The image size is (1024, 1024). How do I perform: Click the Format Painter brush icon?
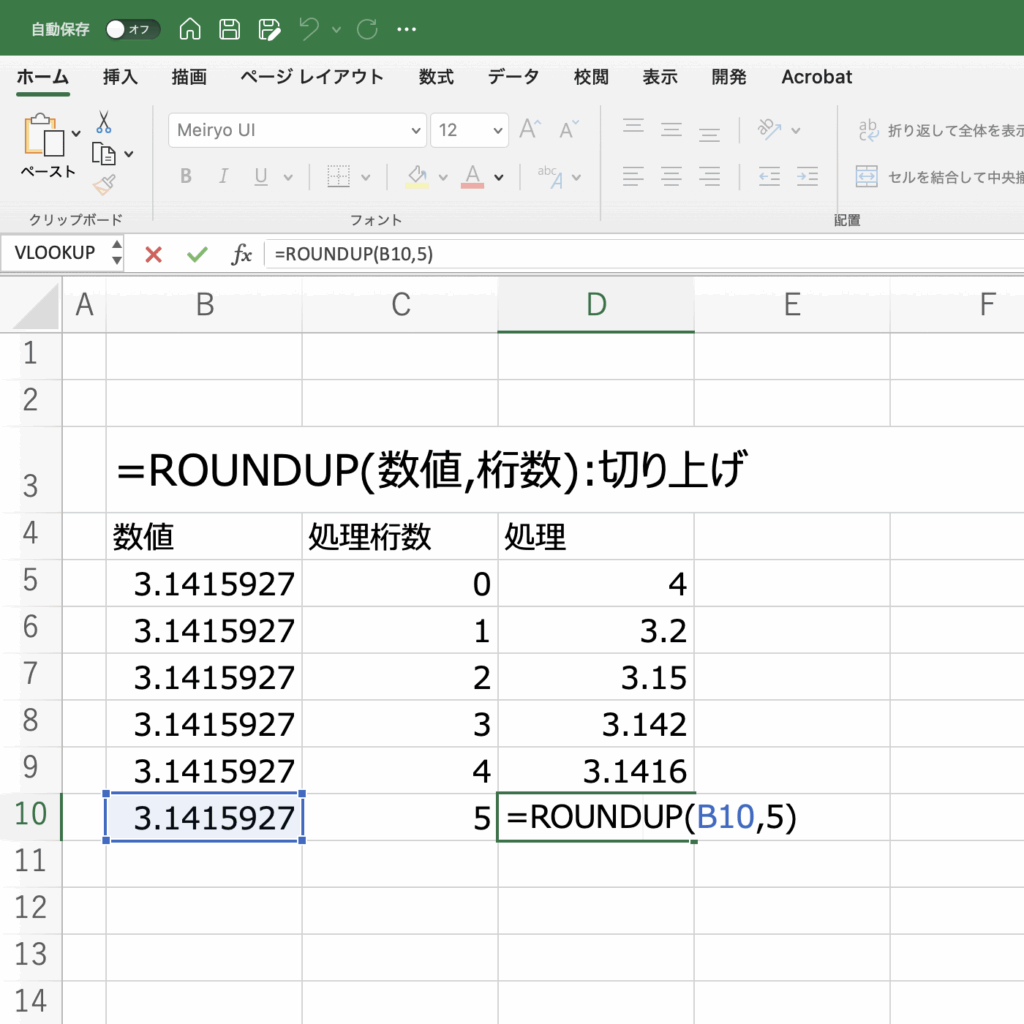coord(104,185)
